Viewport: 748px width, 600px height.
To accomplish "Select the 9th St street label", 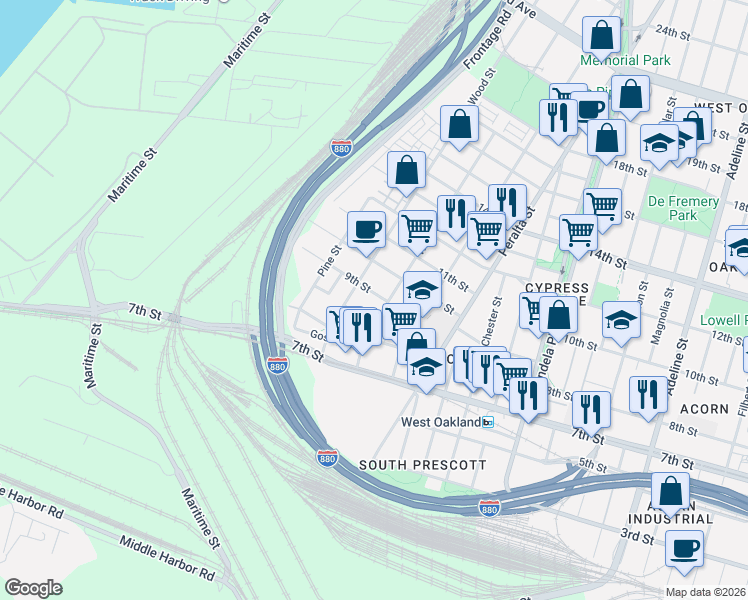I will (357, 282).
